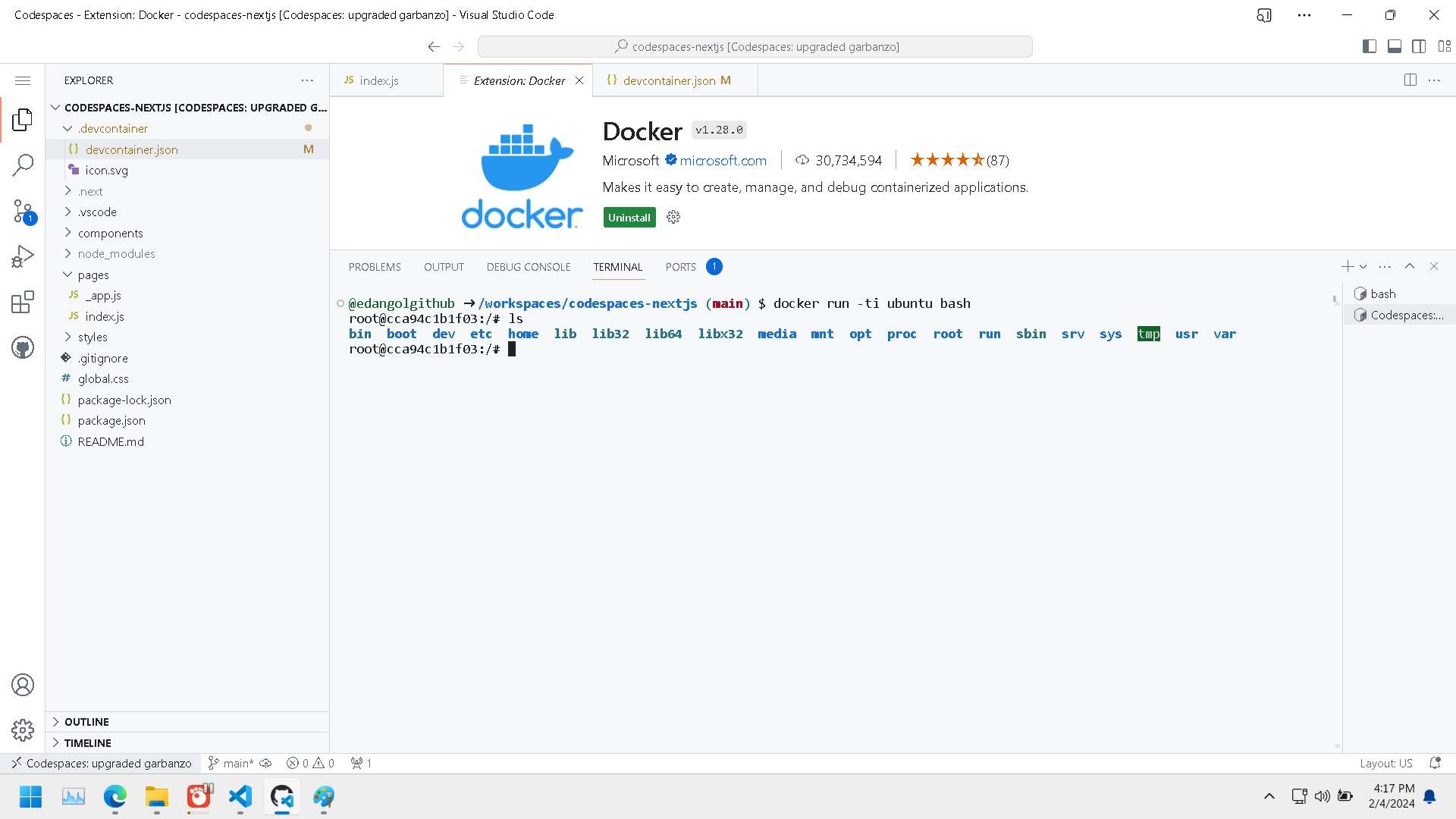Create a new terminal with plus icon
This screenshot has height=819, width=1456.
(1347, 266)
